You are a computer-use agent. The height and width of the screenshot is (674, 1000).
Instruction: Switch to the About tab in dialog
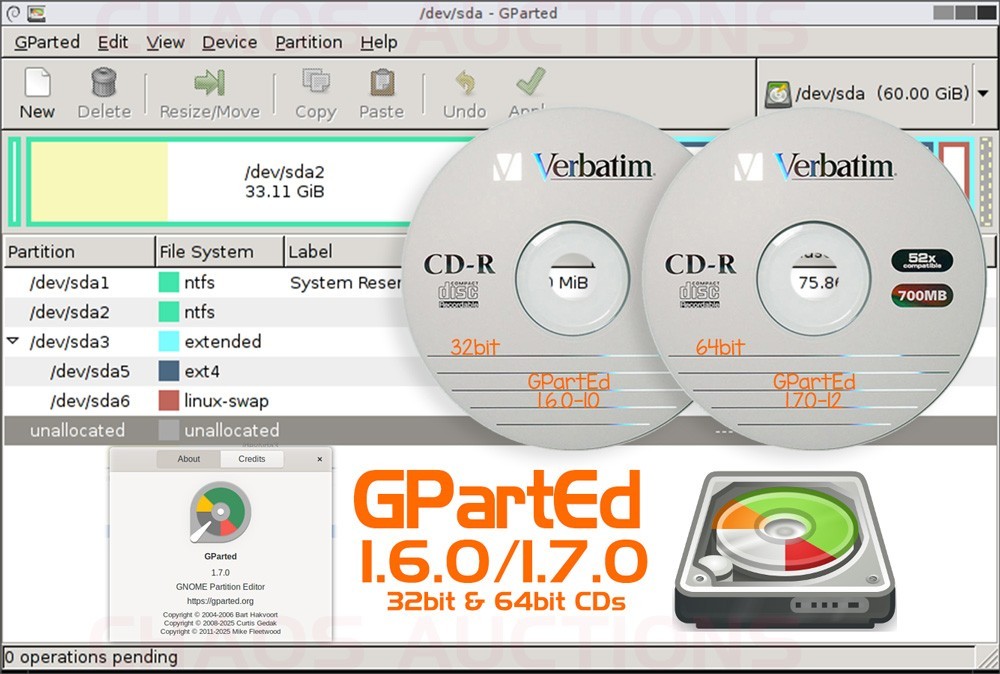189,459
